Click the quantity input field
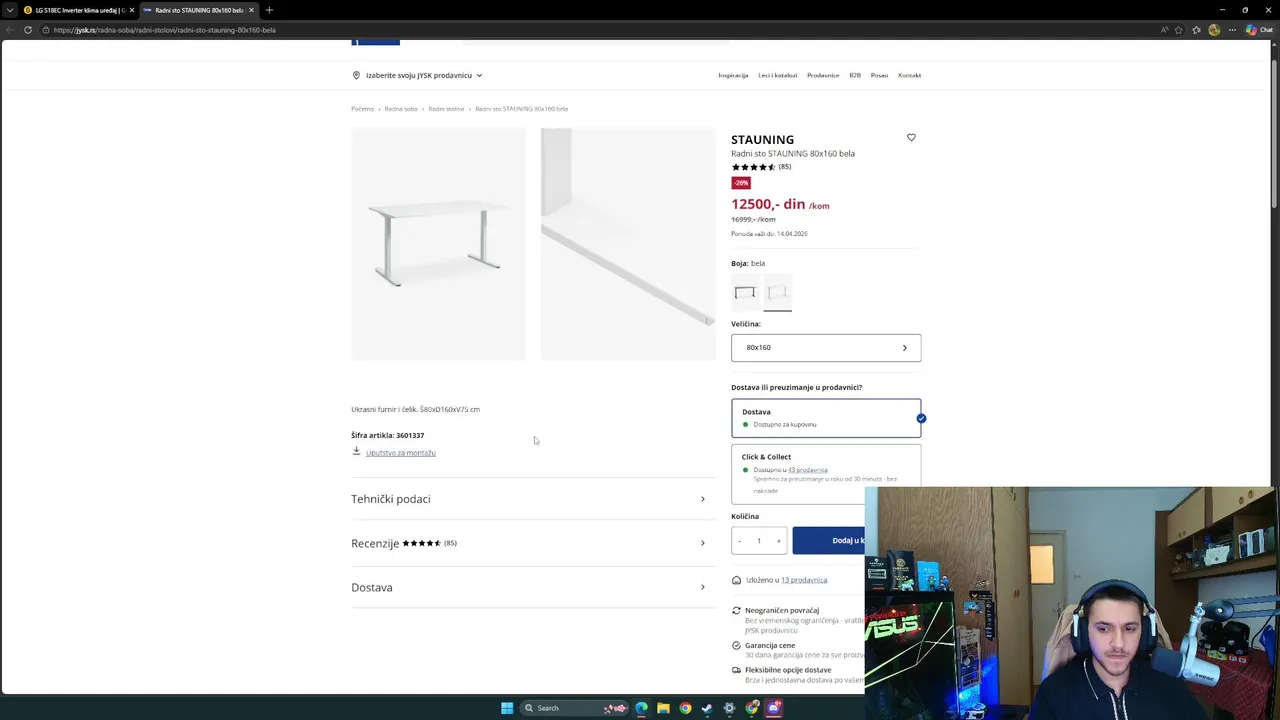Viewport: 1280px width, 720px height. [759, 541]
